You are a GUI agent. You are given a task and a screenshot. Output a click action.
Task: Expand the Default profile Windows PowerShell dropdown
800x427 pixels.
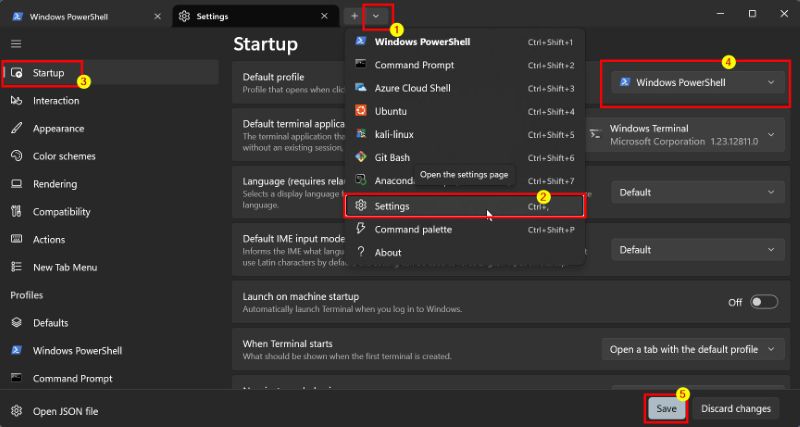[696, 83]
